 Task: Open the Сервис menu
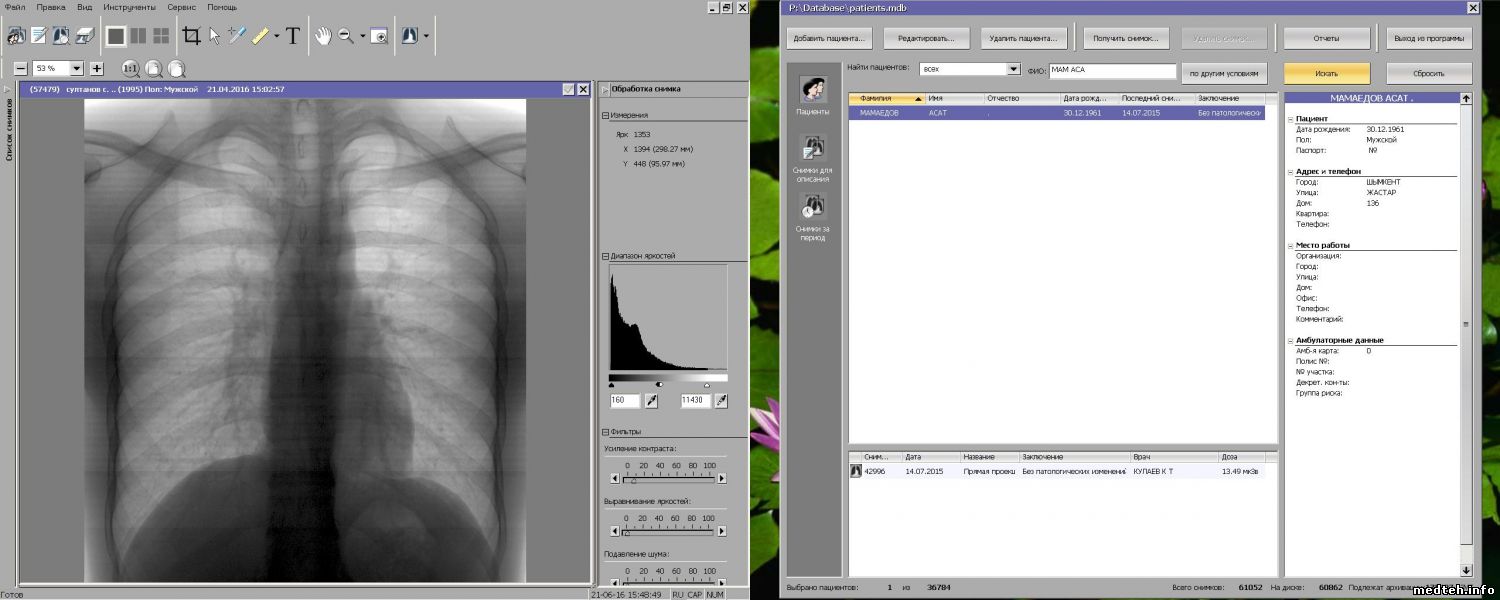pos(181,7)
